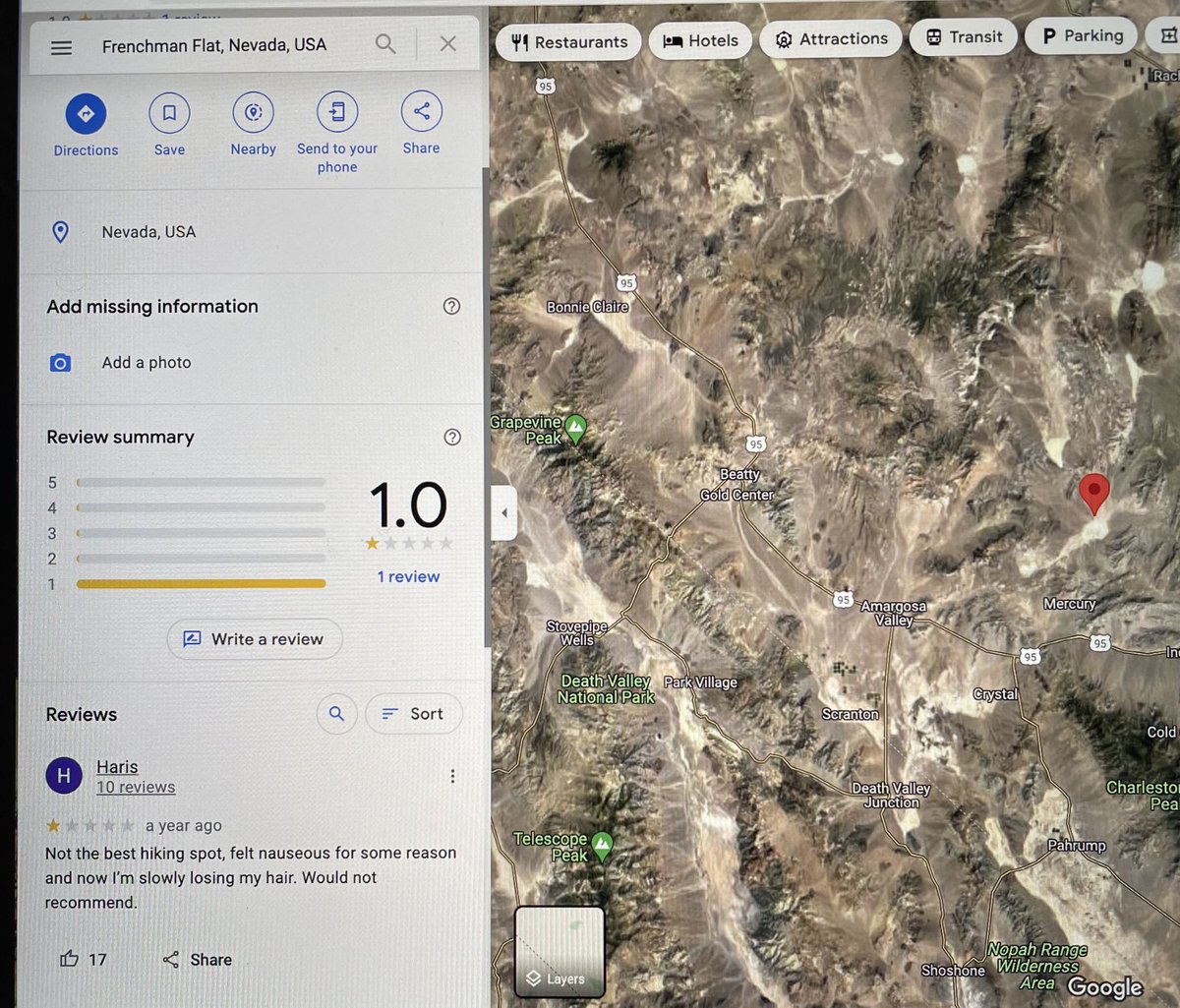Click the Directions icon button
1180x1008 pixels.
86,114
